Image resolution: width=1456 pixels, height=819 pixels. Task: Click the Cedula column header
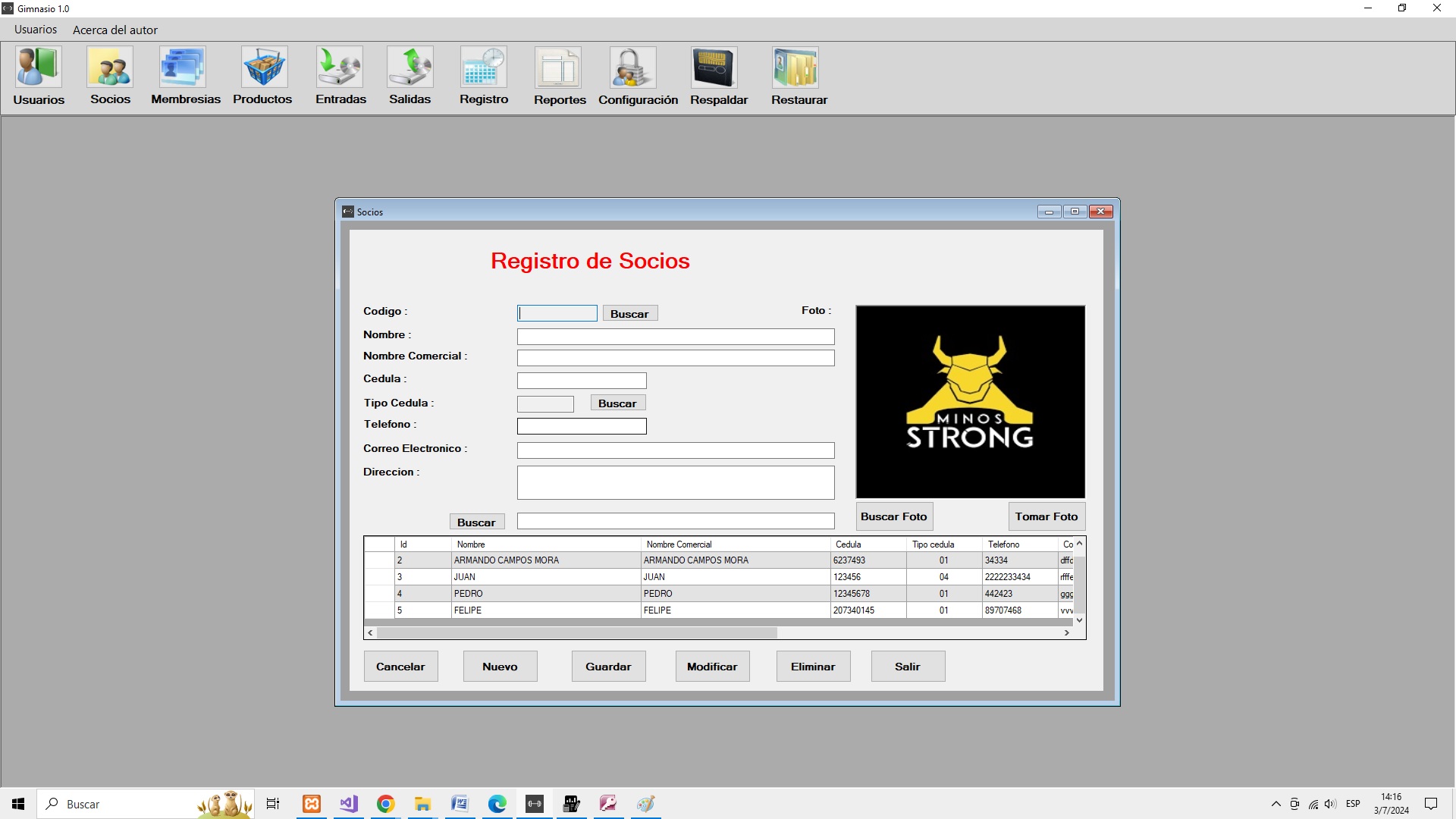pos(868,544)
